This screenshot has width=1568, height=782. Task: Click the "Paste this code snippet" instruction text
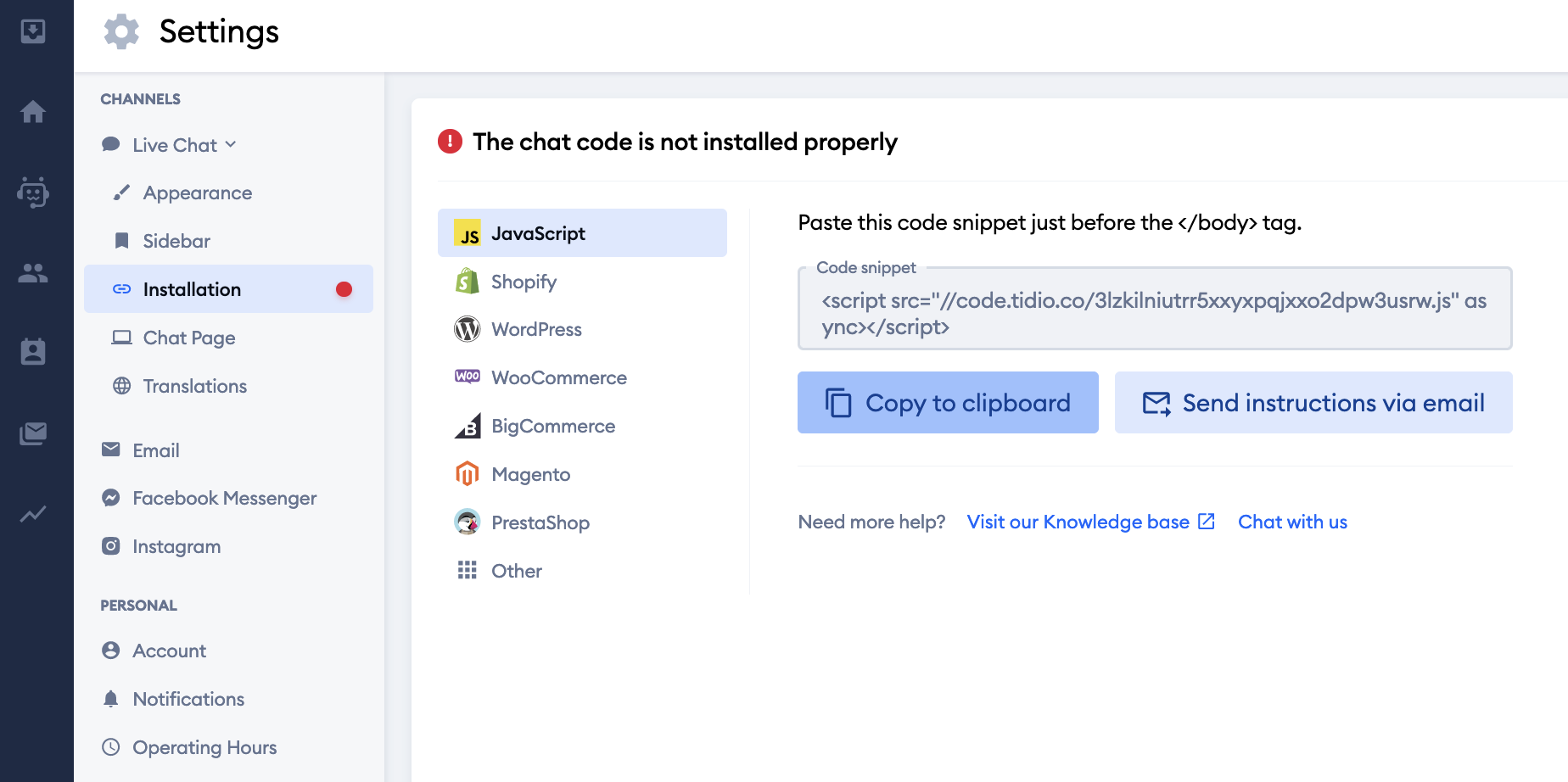tap(1050, 222)
